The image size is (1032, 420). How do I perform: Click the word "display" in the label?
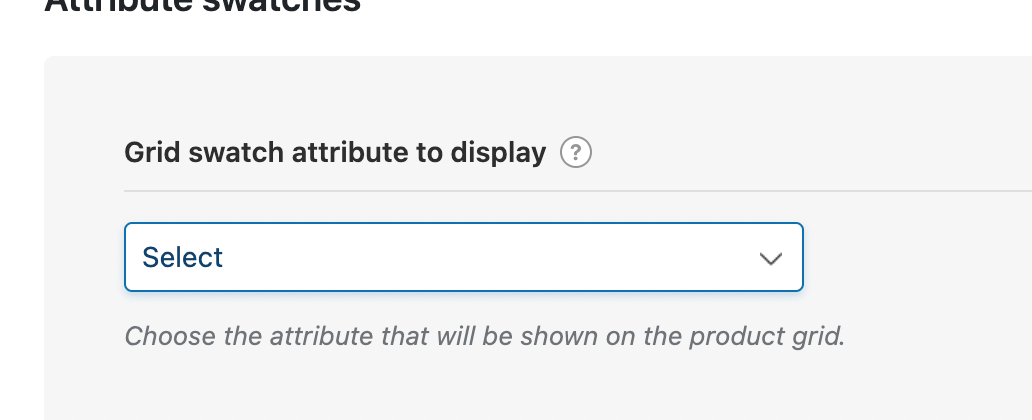click(x=497, y=154)
